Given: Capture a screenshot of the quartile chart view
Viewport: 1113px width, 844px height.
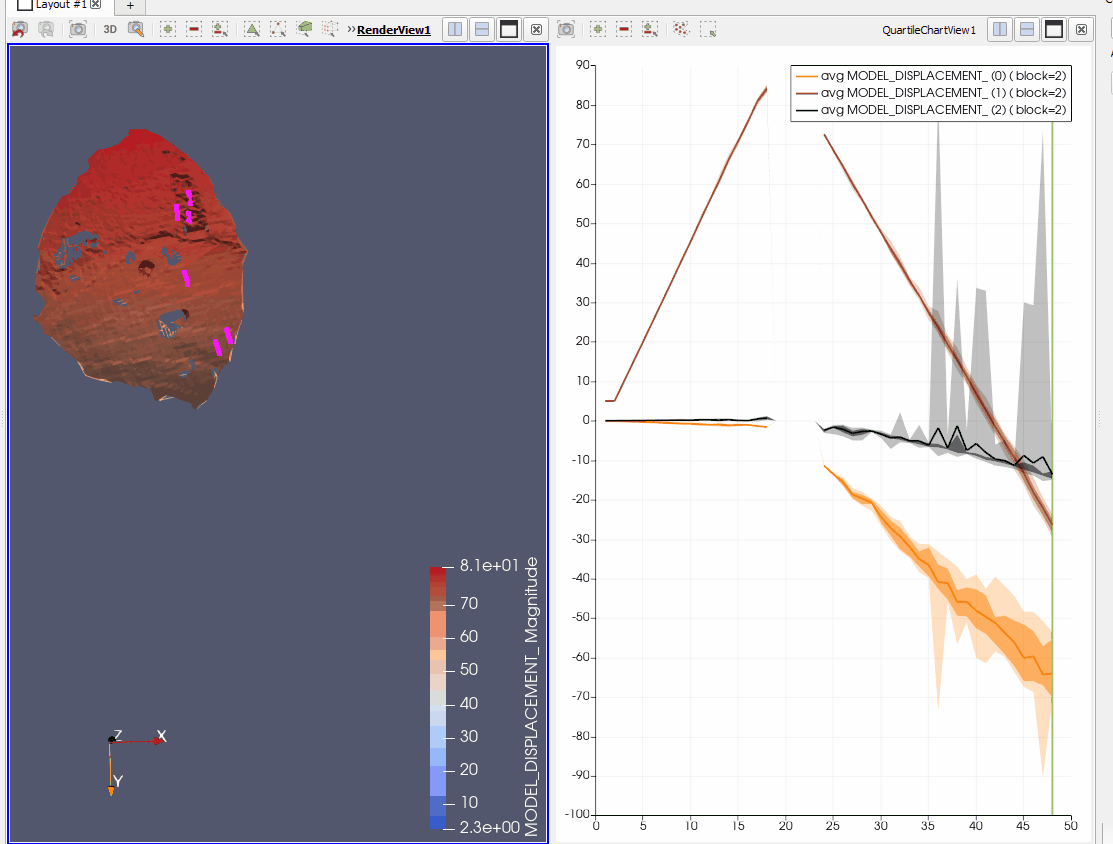Looking at the screenshot, I should click(566, 30).
